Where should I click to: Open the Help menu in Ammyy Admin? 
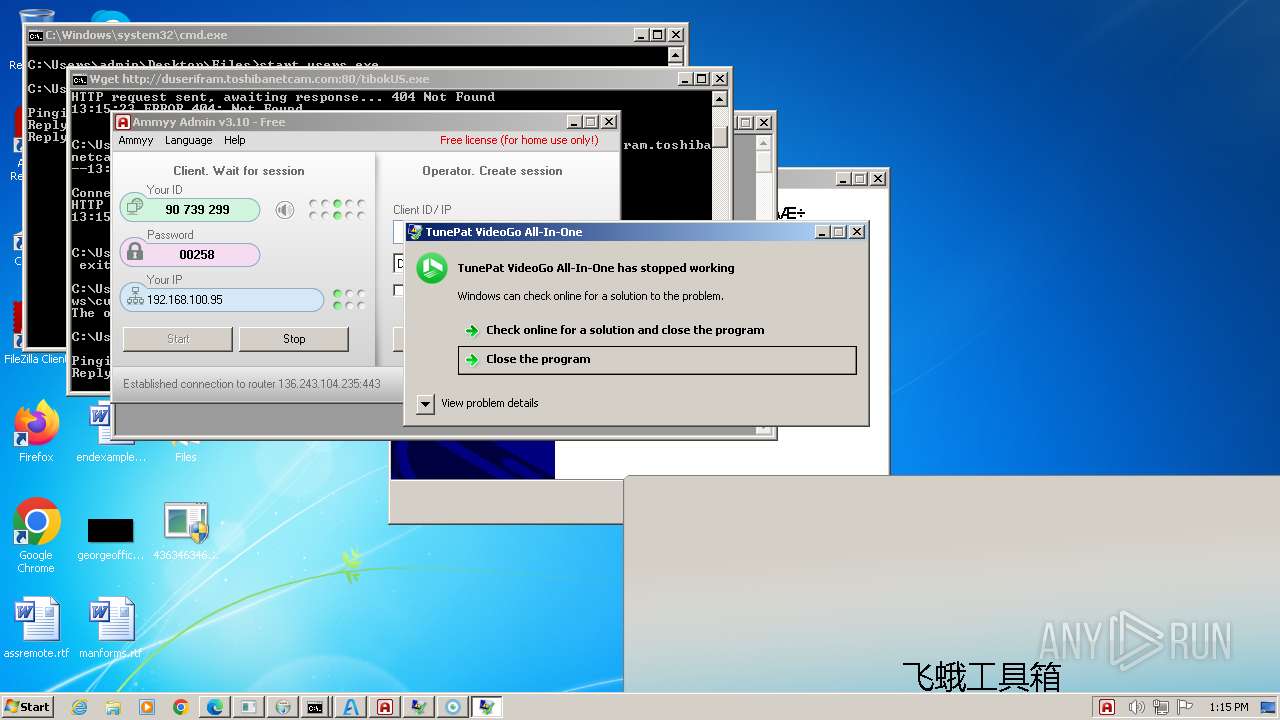[x=234, y=140]
